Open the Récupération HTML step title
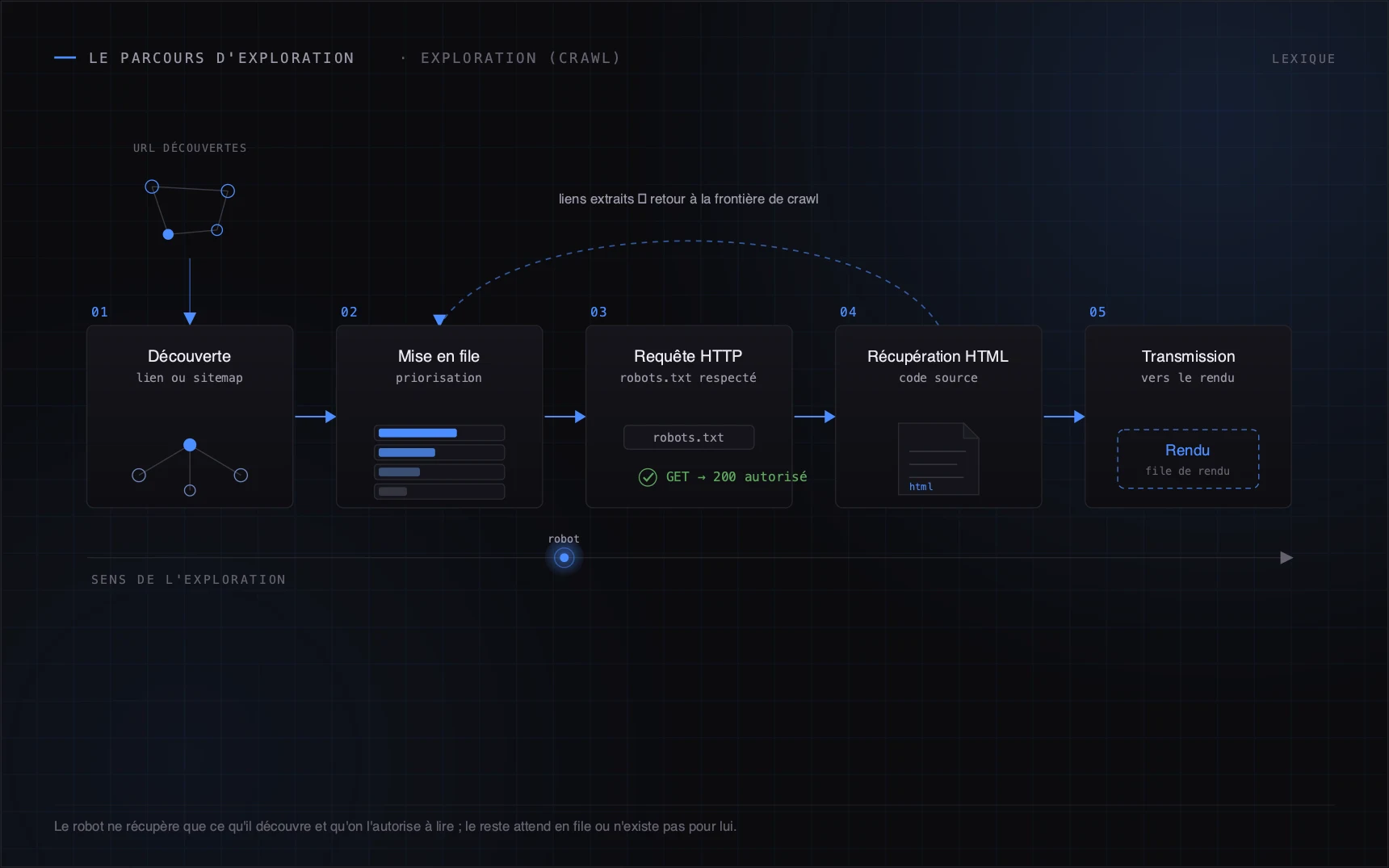This screenshot has width=1389, height=868. (938, 356)
